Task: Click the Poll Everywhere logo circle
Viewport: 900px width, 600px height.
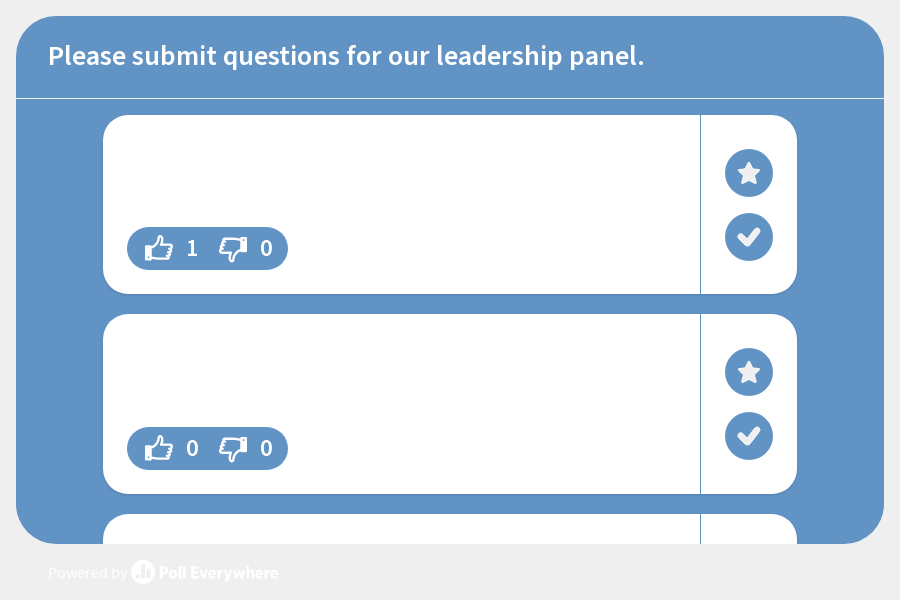Action: (143, 573)
